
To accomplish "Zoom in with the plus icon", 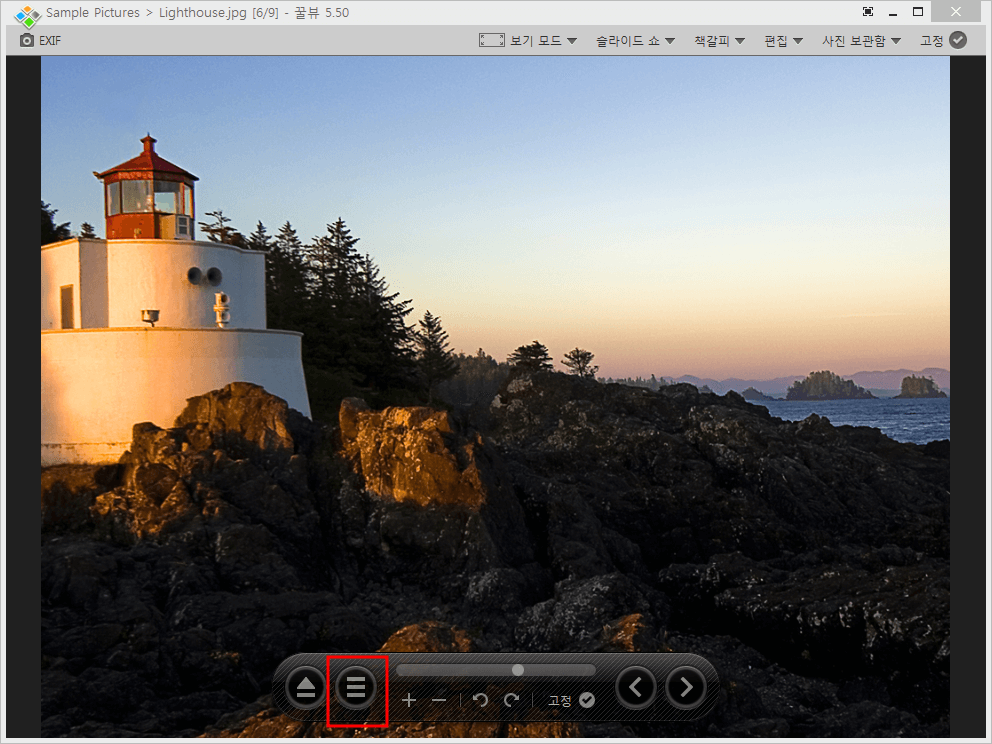I will pos(409,700).
